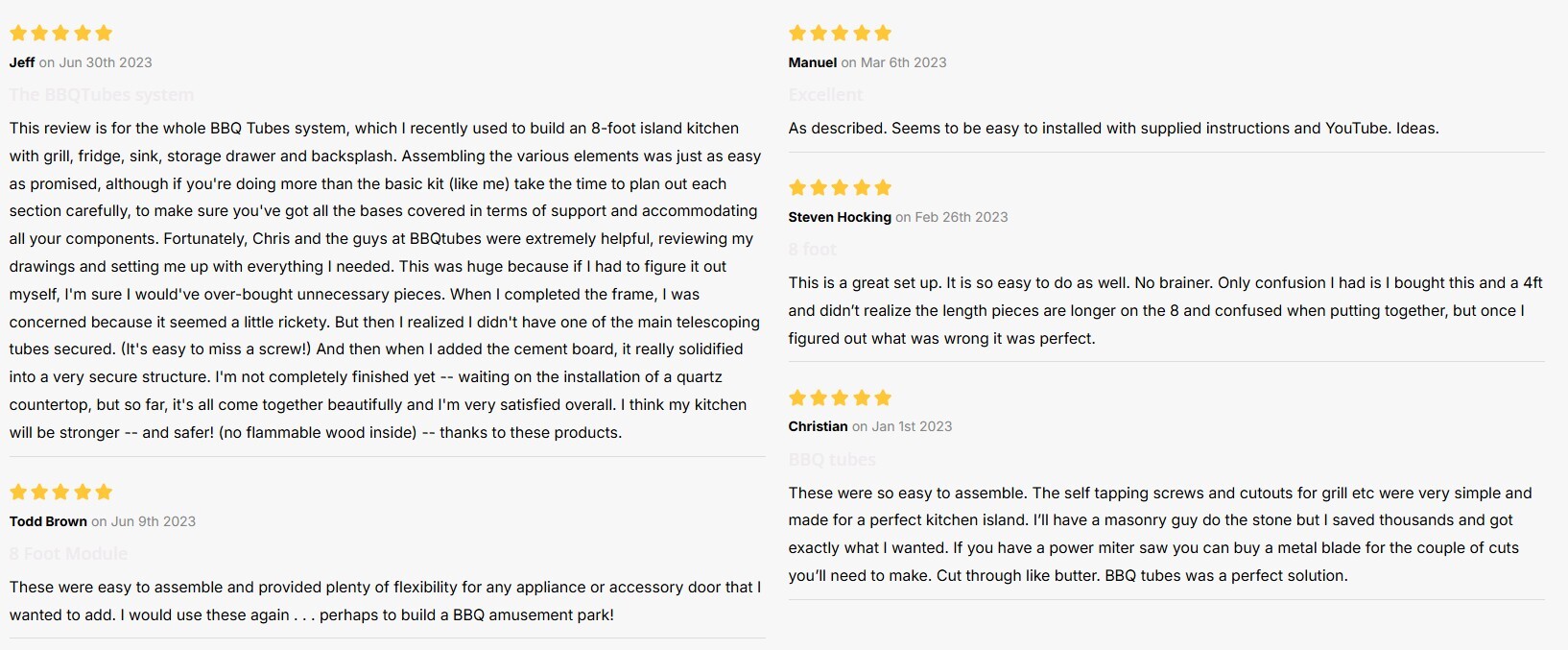The height and width of the screenshot is (650, 1568).
Task: Click the first star in Jeff's rating
Action: (x=18, y=34)
